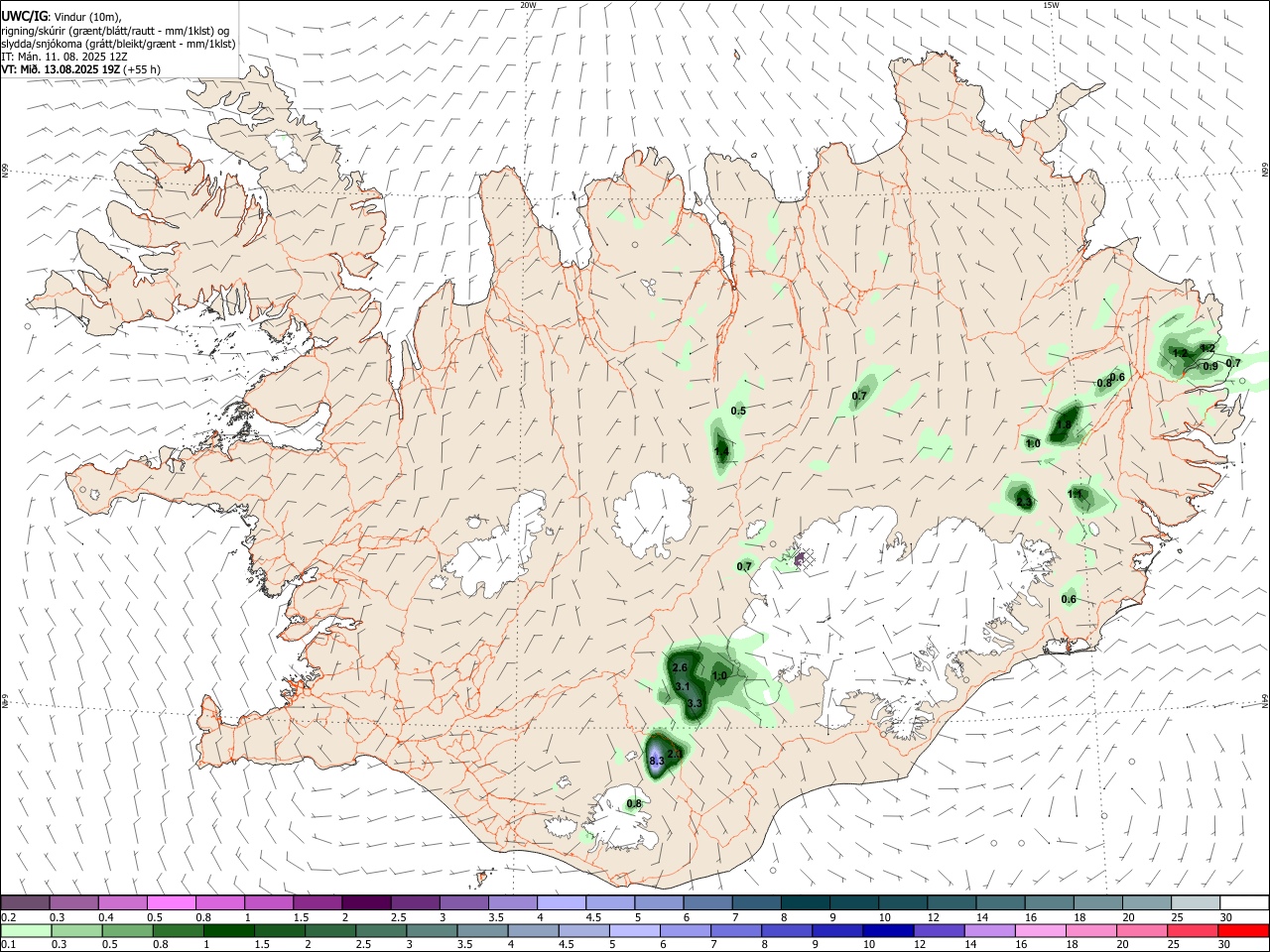Click the 0.4 label in the legend
Image resolution: width=1270 pixels, height=952 pixels.
pyautogui.click(x=106, y=917)
